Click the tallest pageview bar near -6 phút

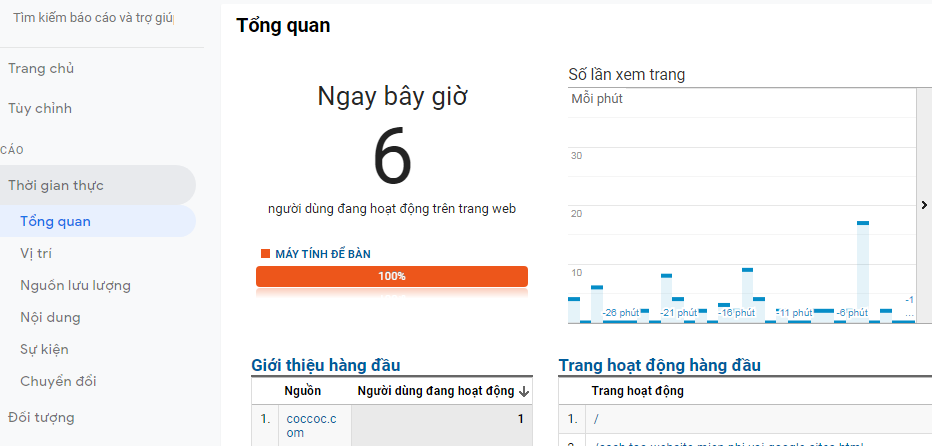[x=862, y=272]
